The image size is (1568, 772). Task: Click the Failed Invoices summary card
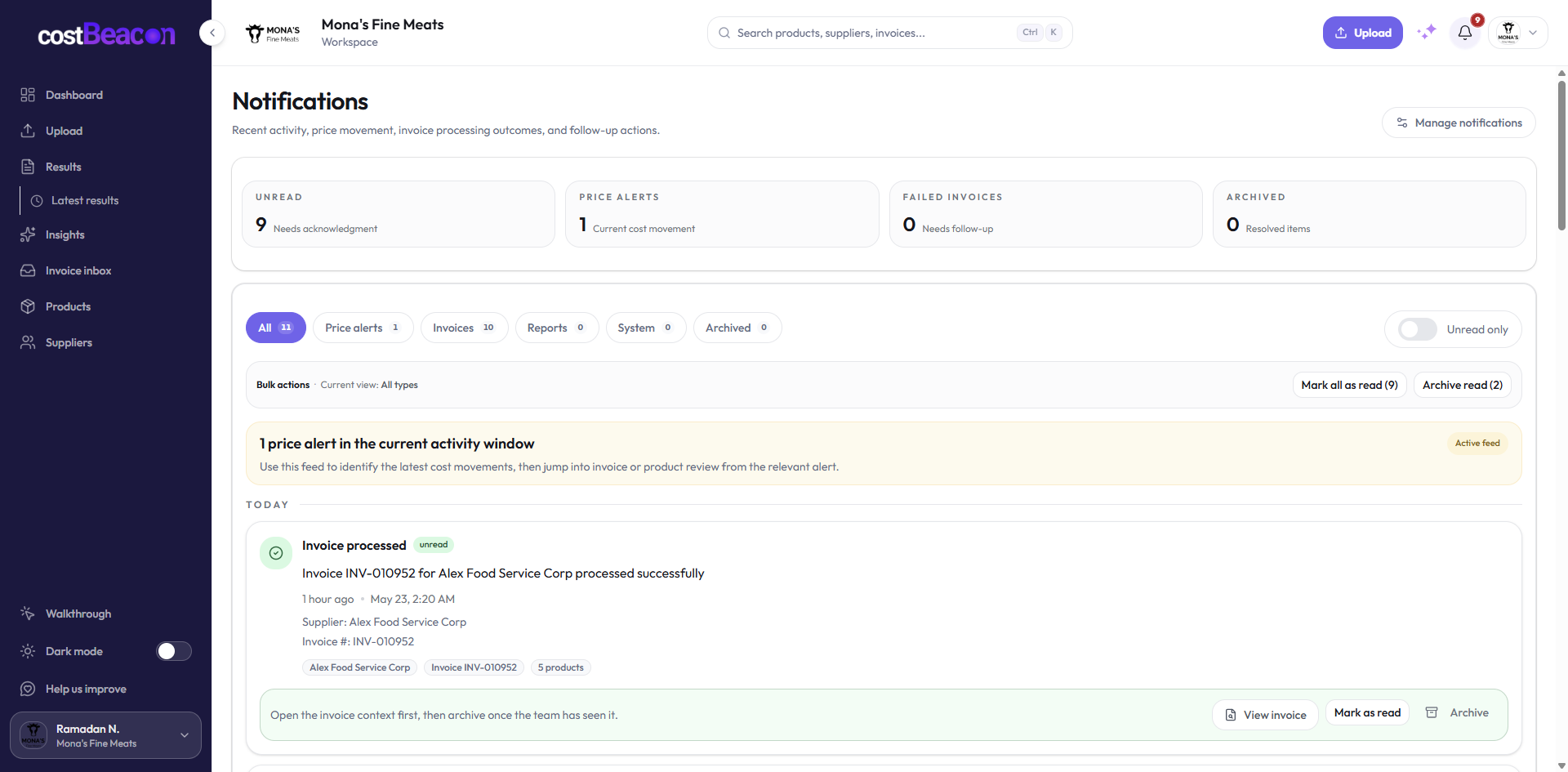click(x=1045, y=214)
